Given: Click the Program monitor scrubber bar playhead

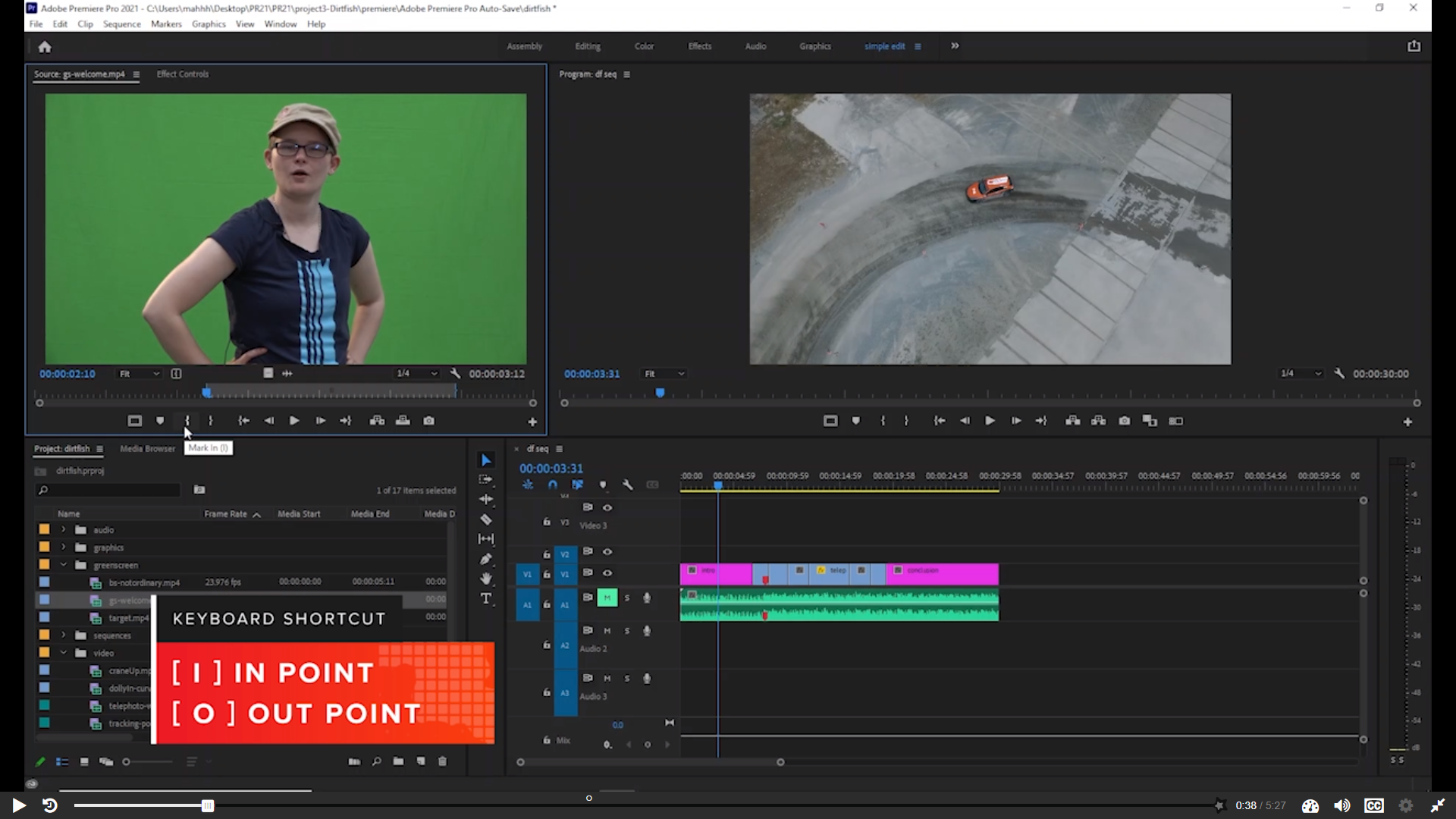Looking at the screenshot, I should (660, 393).
